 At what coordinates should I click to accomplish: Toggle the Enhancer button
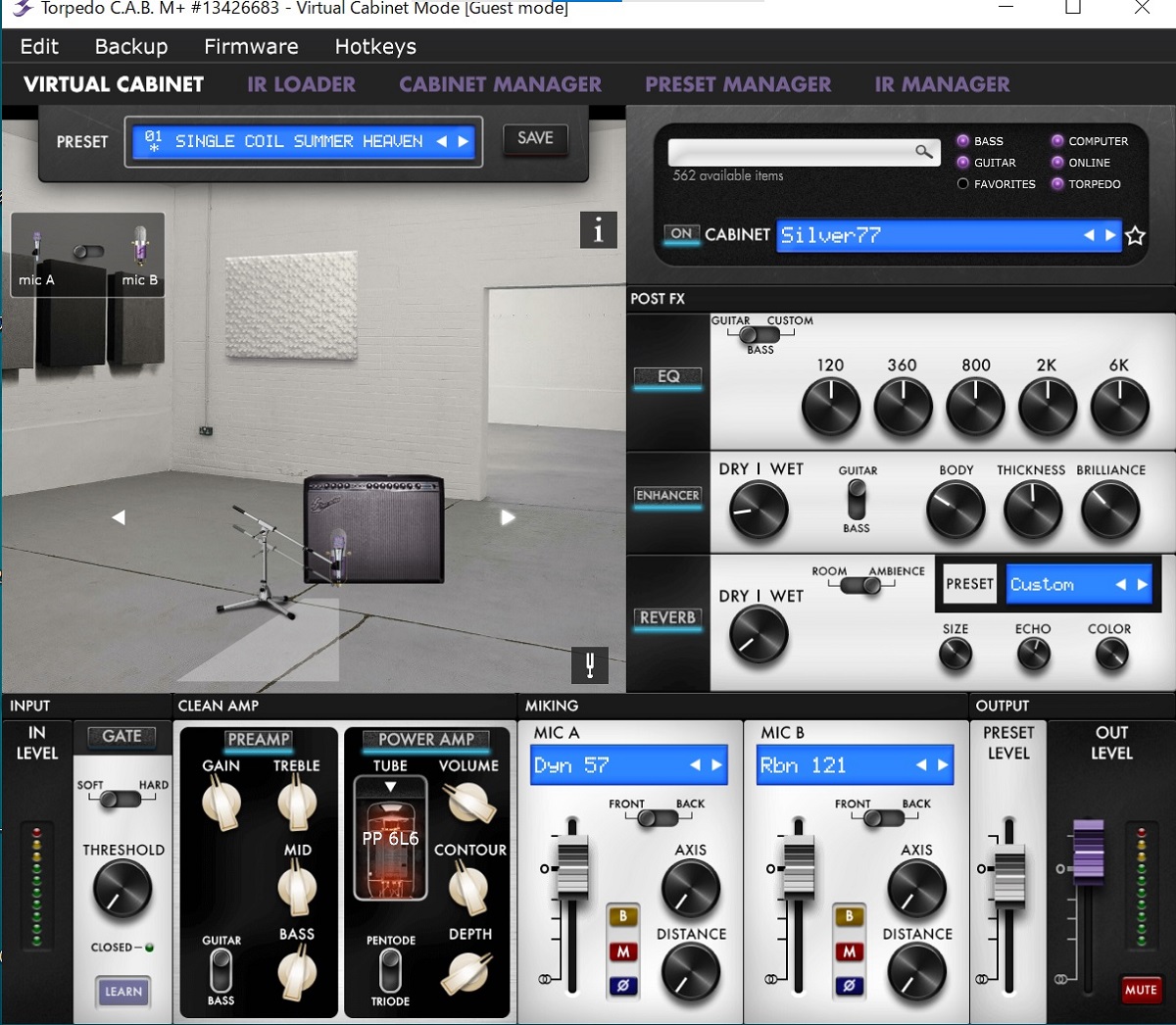click(667, 496)
